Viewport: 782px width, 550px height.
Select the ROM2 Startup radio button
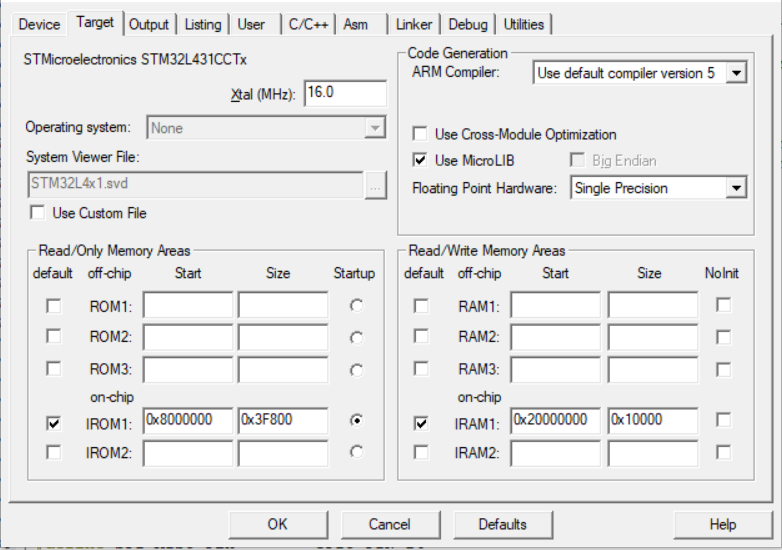click(356, 338)
